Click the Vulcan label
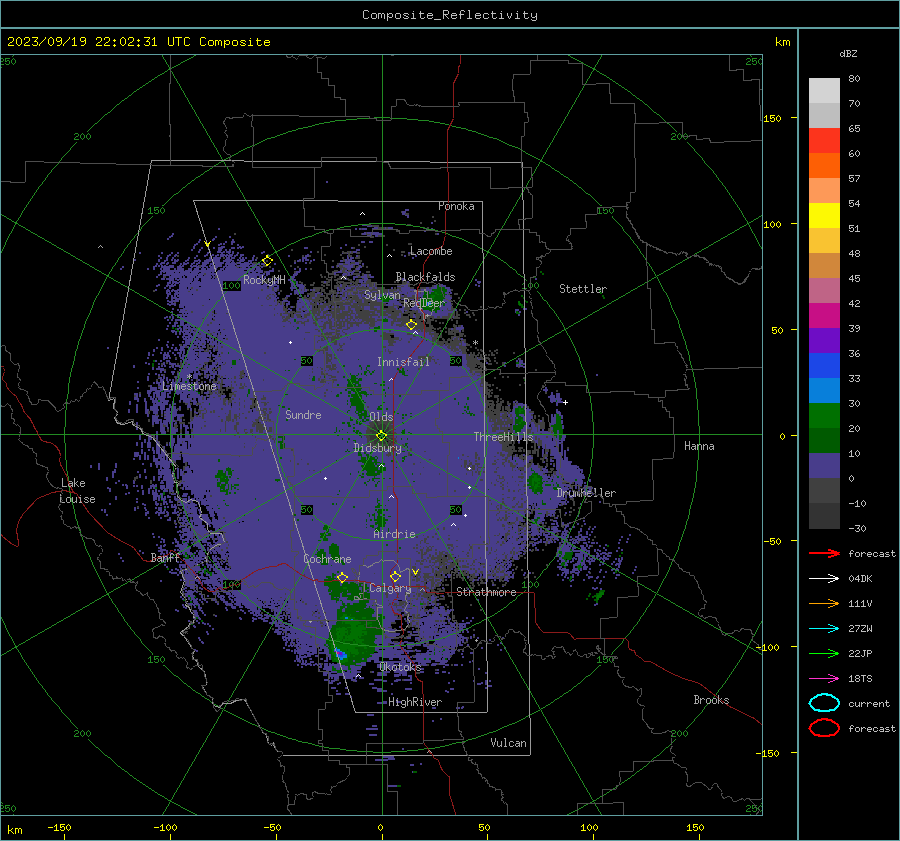 [509, 743]
